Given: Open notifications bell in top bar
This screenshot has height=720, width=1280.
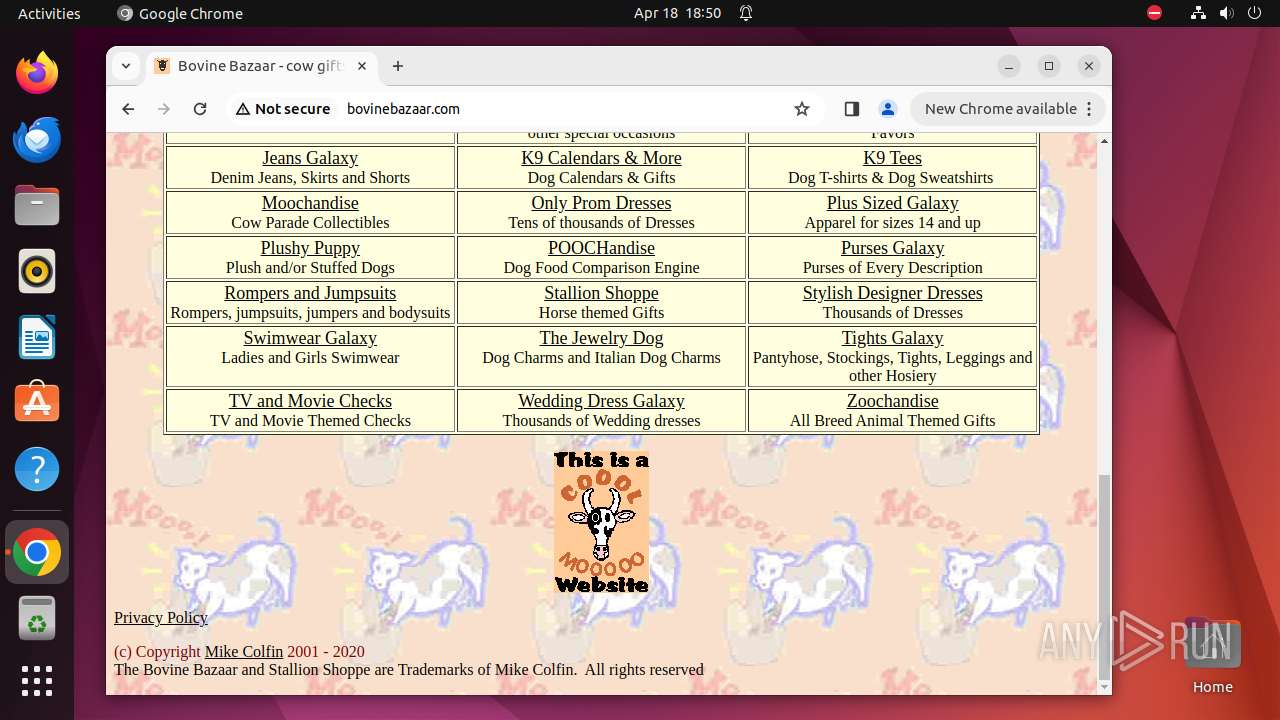Looking at the screenshot, I should 746,13.
